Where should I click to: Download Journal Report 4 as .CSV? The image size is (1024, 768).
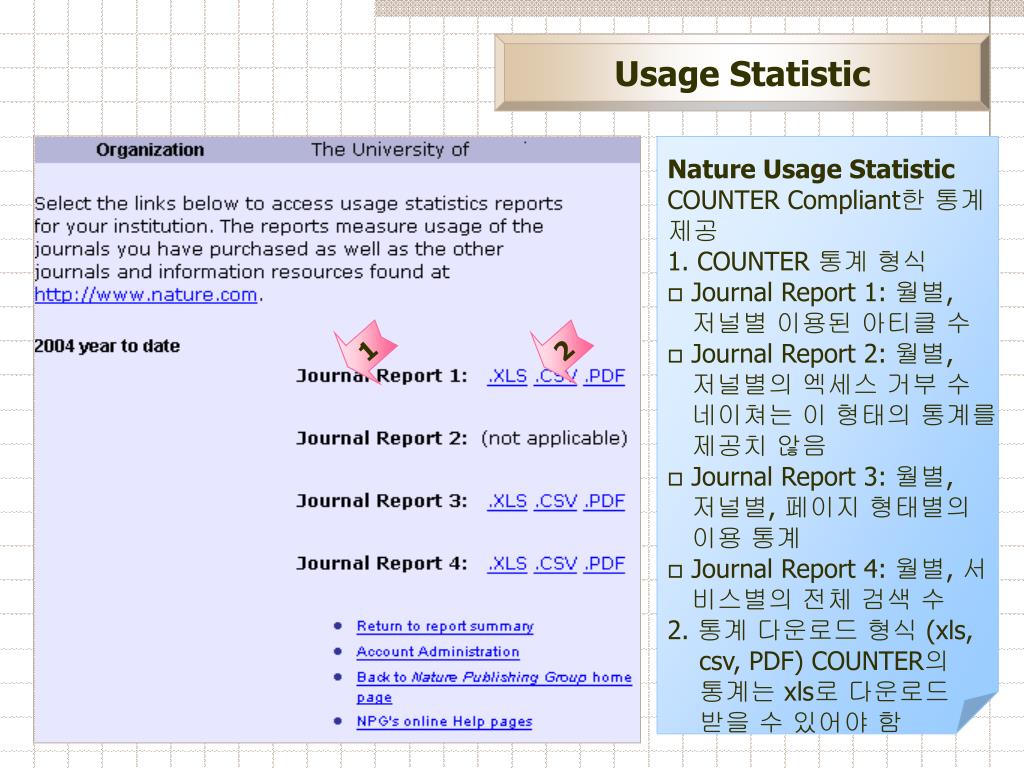click(x=556, y=564)
